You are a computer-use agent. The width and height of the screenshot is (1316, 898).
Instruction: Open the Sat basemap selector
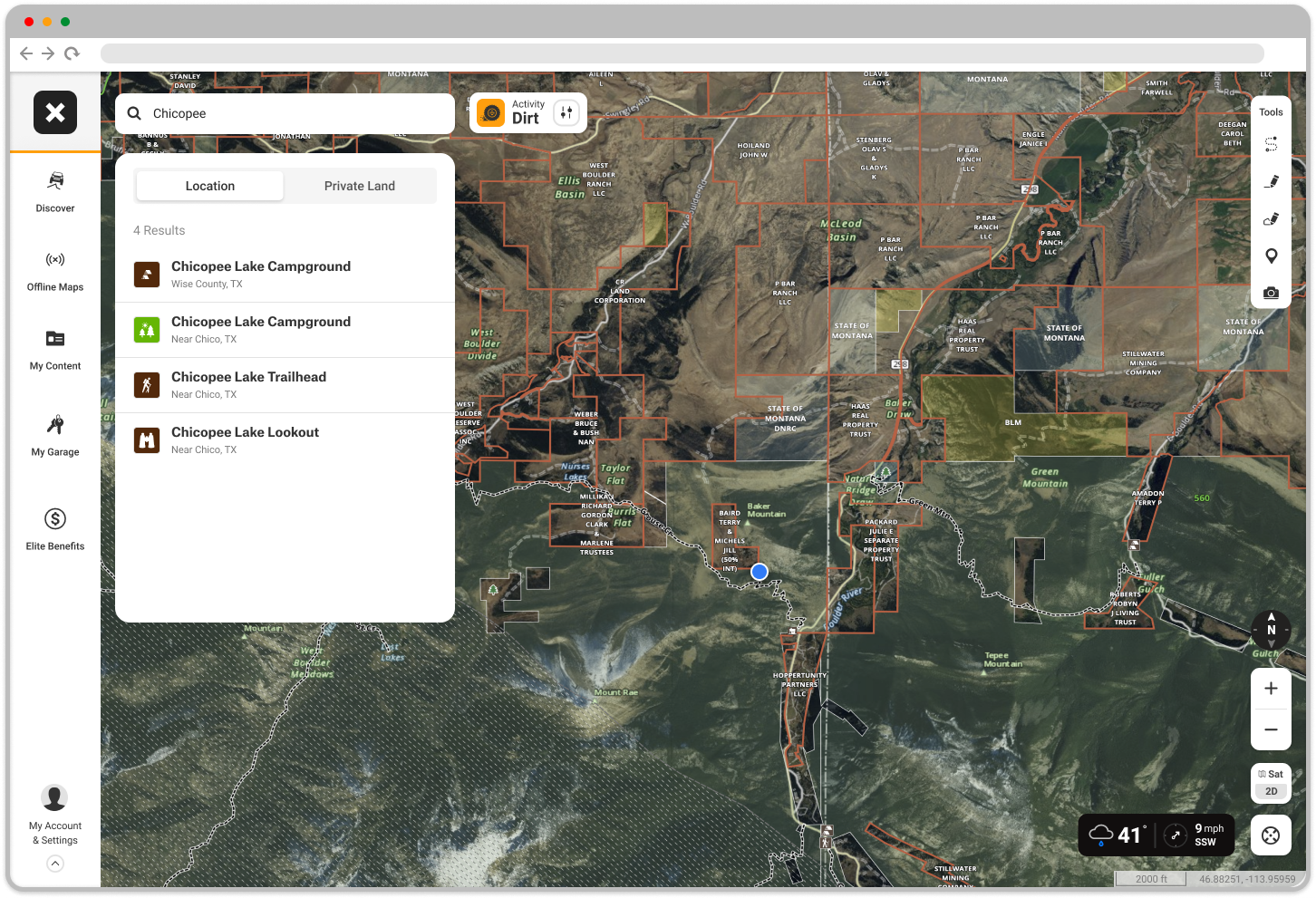[x=1271, y=774]
